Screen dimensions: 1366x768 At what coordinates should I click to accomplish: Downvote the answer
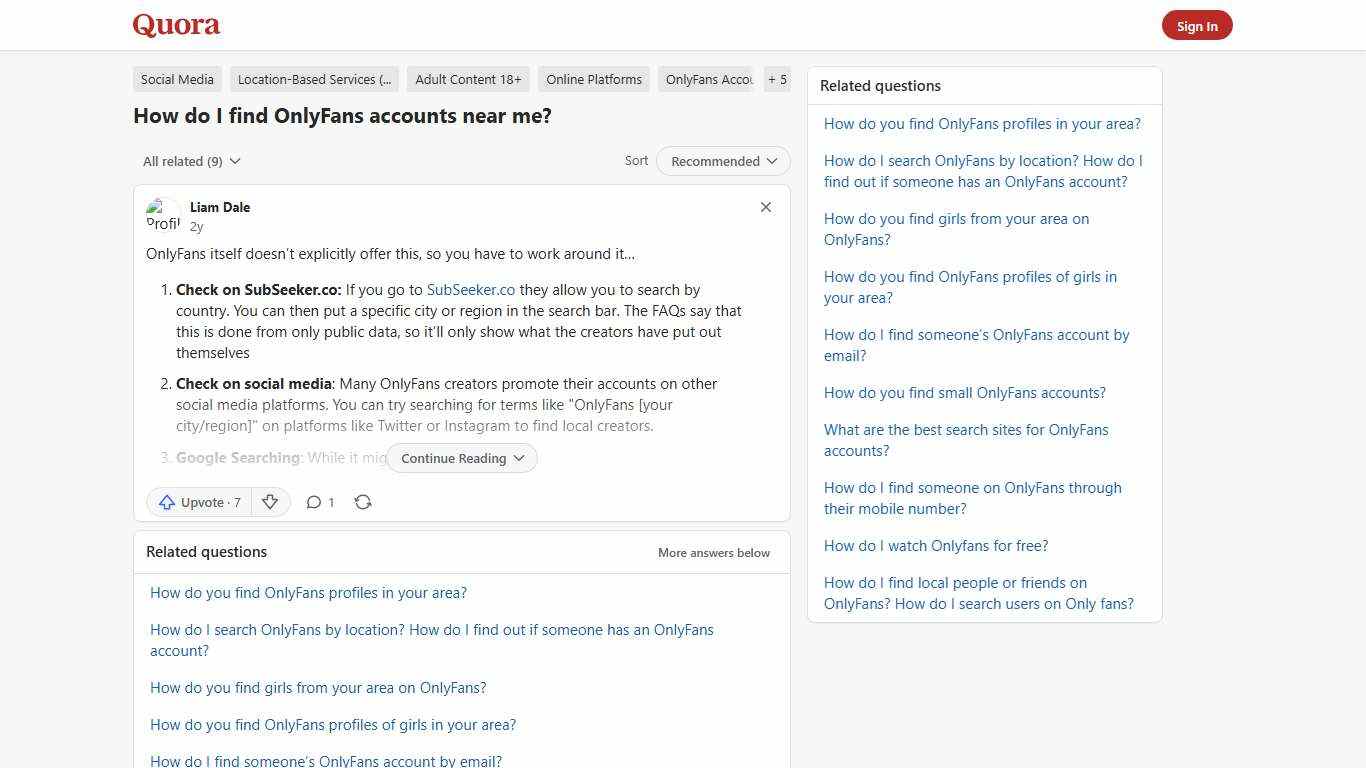pos(270,502)
